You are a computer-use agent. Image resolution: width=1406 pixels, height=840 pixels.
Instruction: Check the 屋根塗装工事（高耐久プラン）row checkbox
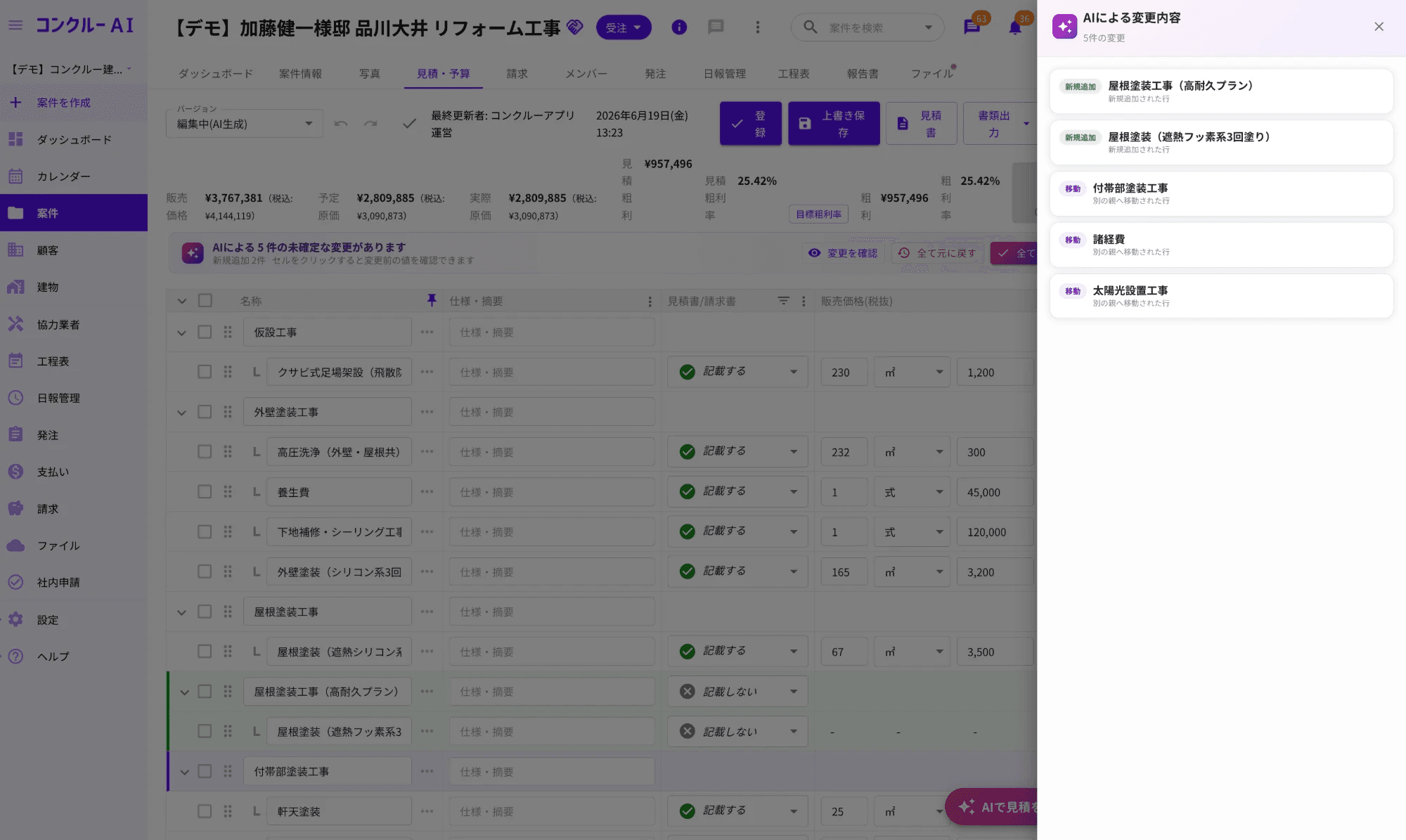tap(205, 692)
